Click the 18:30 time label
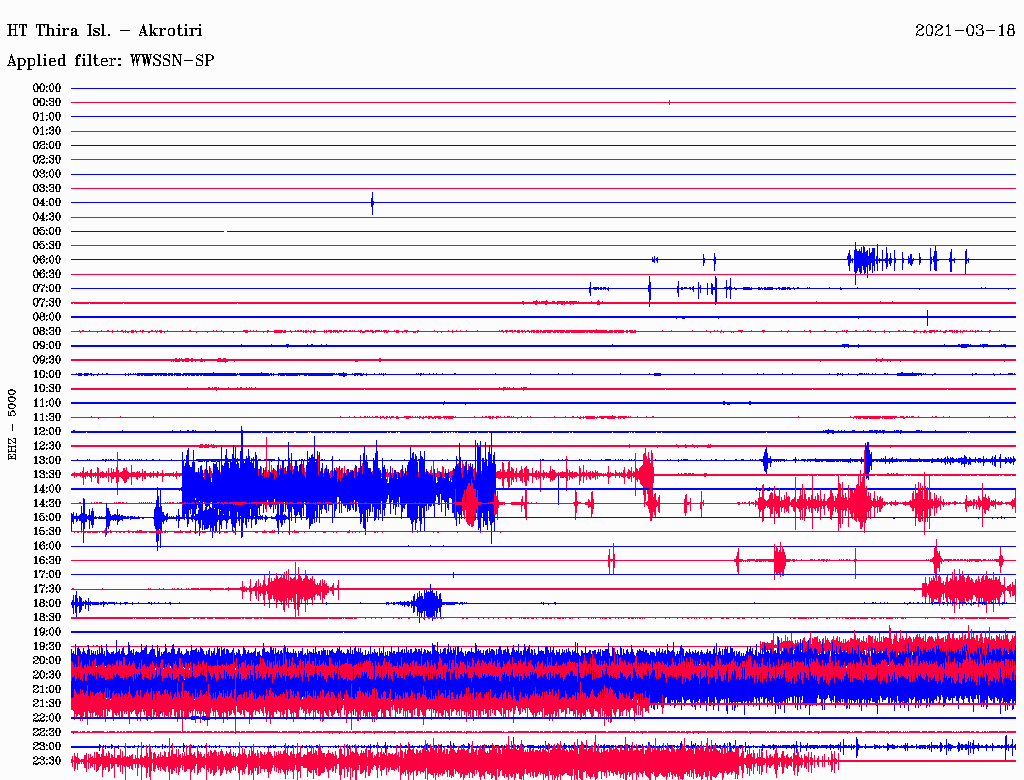The image size is (1024, 780). tap(47, 618)
